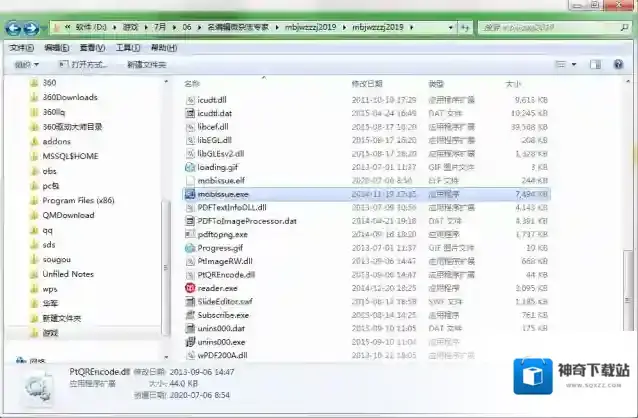Select the reader.exe file icon
The height and width of the screenshot is (418, 638).
coord(191,288)
